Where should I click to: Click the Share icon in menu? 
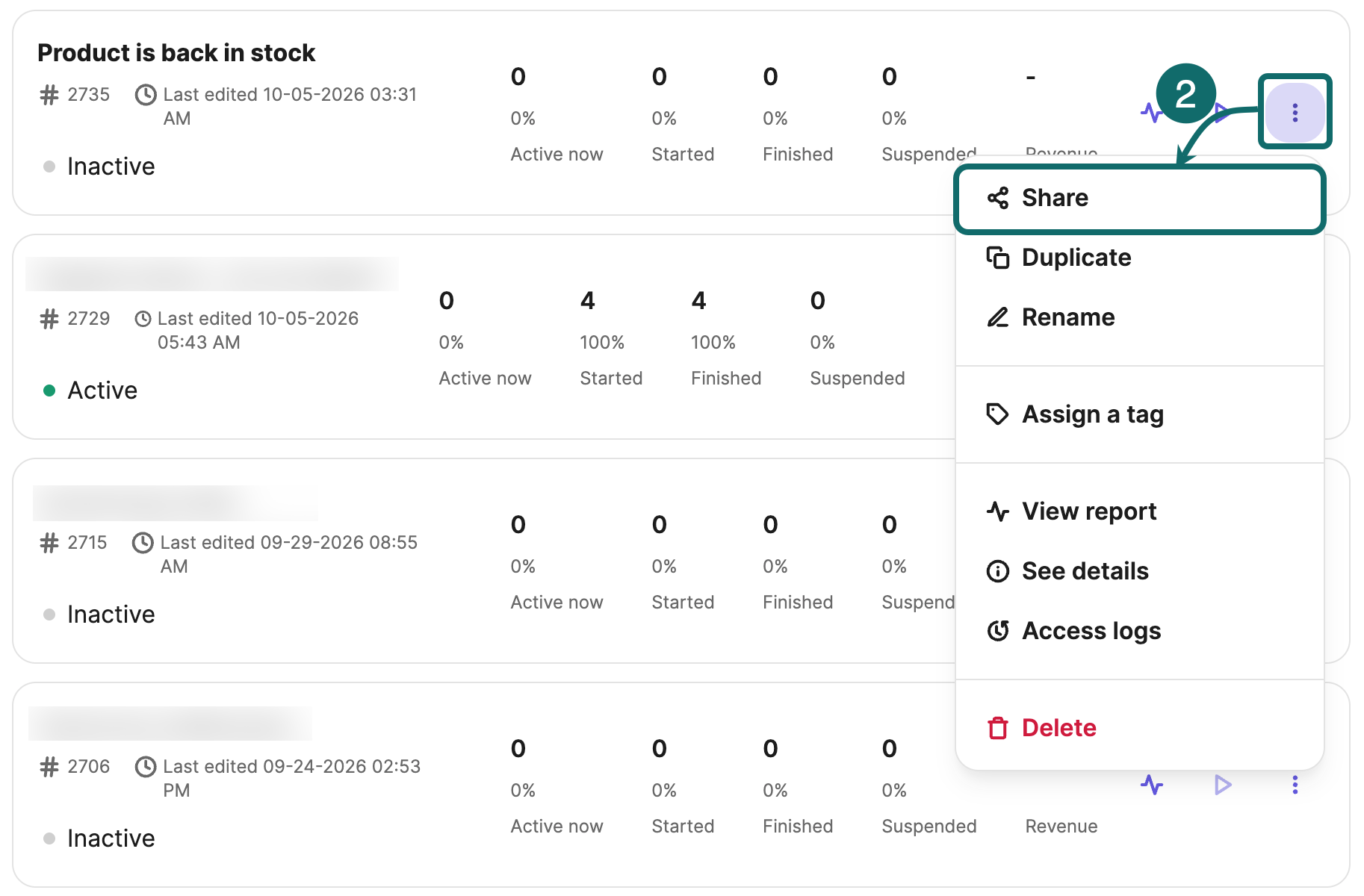(998, 198)
